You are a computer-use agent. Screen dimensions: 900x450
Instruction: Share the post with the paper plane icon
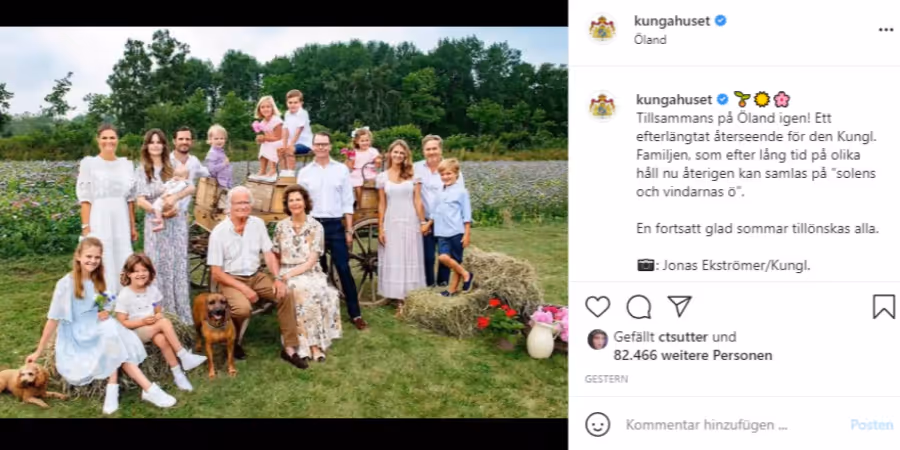point(680,307)
